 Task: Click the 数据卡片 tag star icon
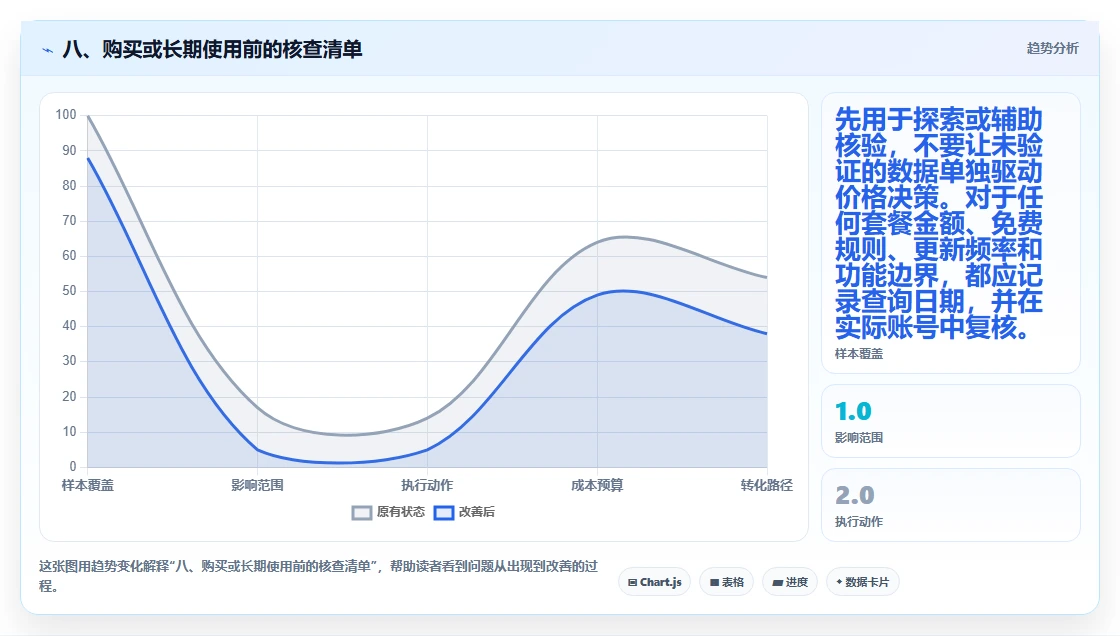point(839,582)
